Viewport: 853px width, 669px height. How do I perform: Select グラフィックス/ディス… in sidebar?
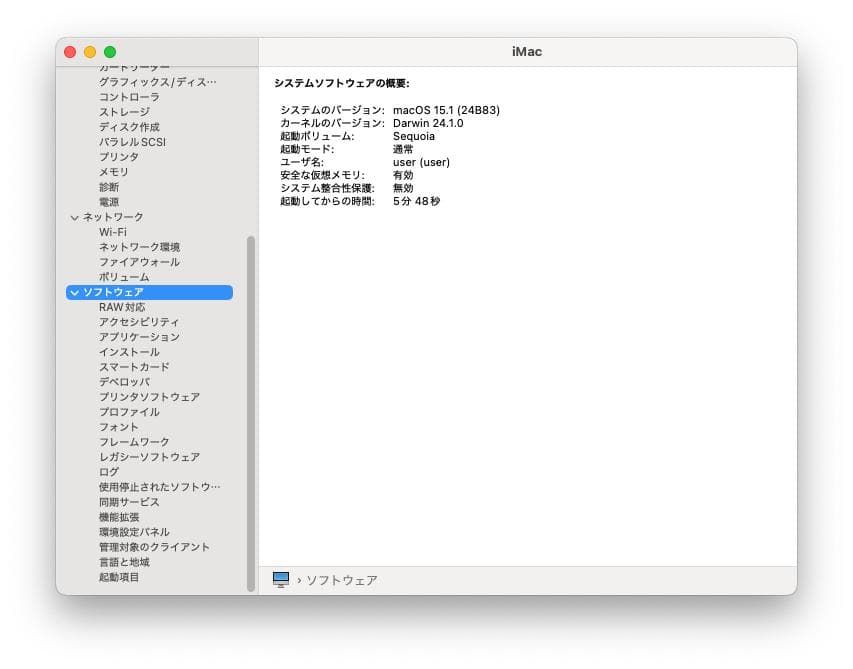157,82
